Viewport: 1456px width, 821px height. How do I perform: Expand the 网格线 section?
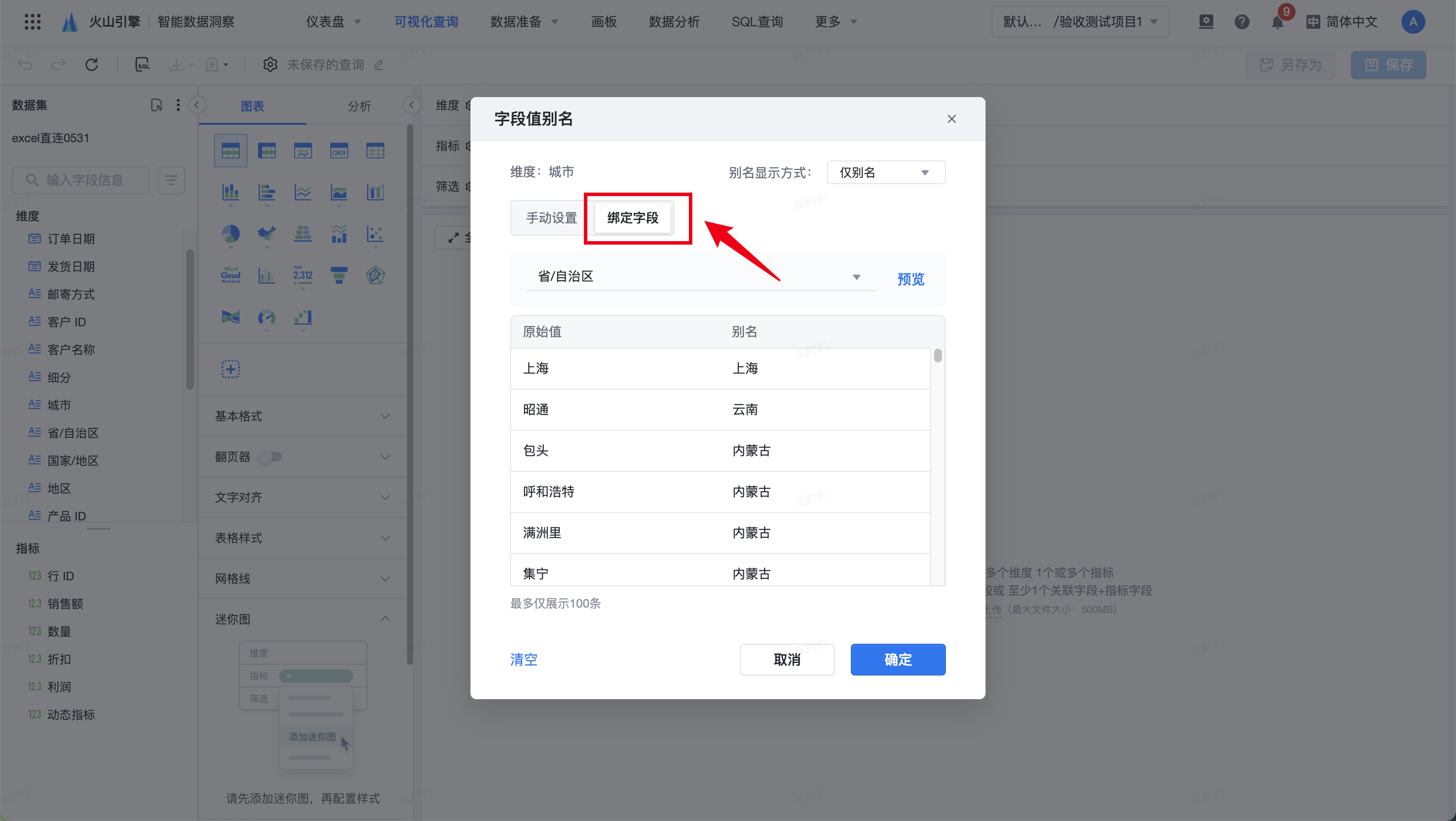pyautogui.click(x=303, y=578)
